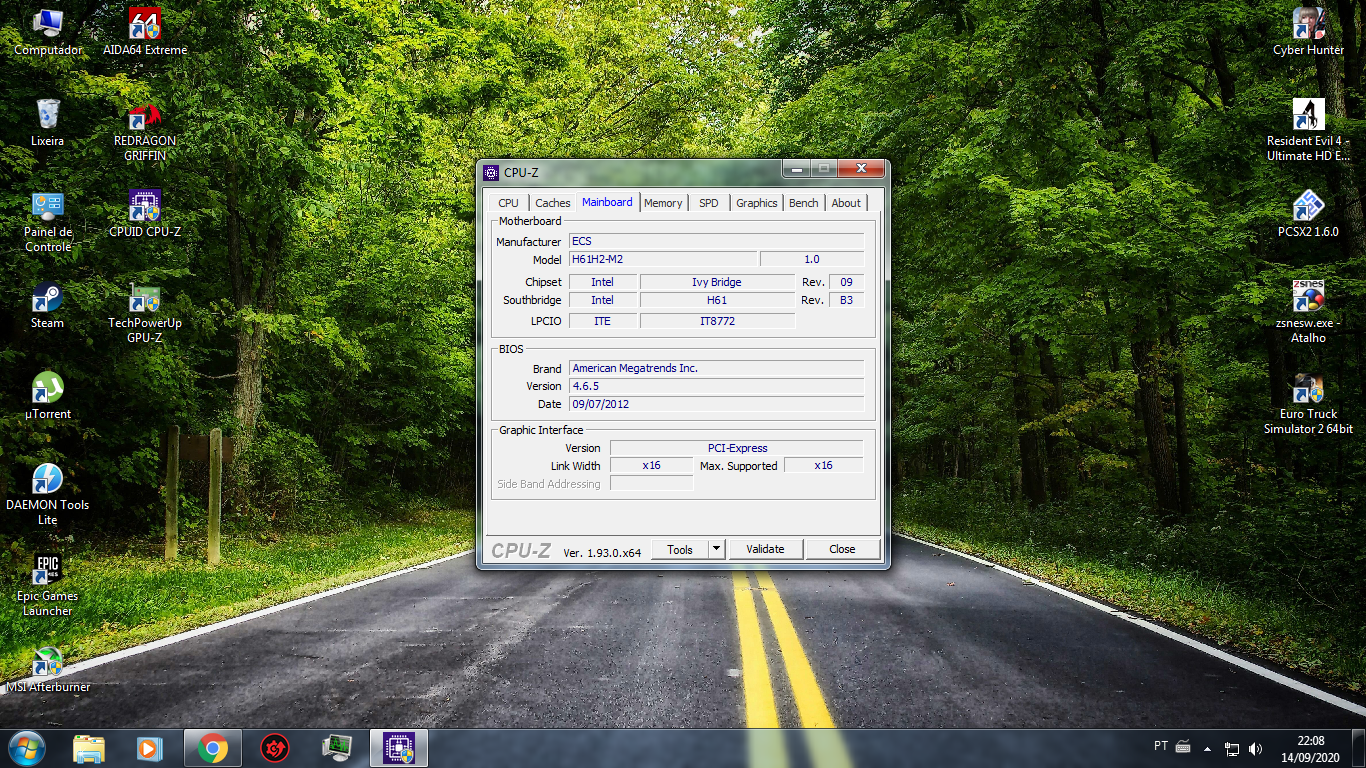Click the Validate button

click(765, 549)
